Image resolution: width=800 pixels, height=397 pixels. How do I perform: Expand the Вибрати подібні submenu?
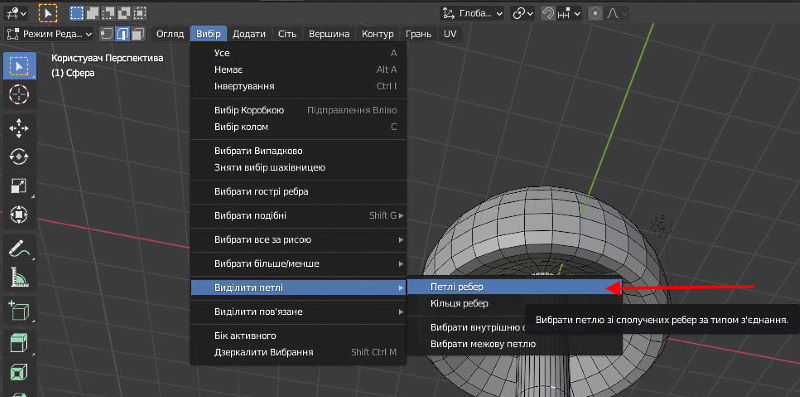298,216
